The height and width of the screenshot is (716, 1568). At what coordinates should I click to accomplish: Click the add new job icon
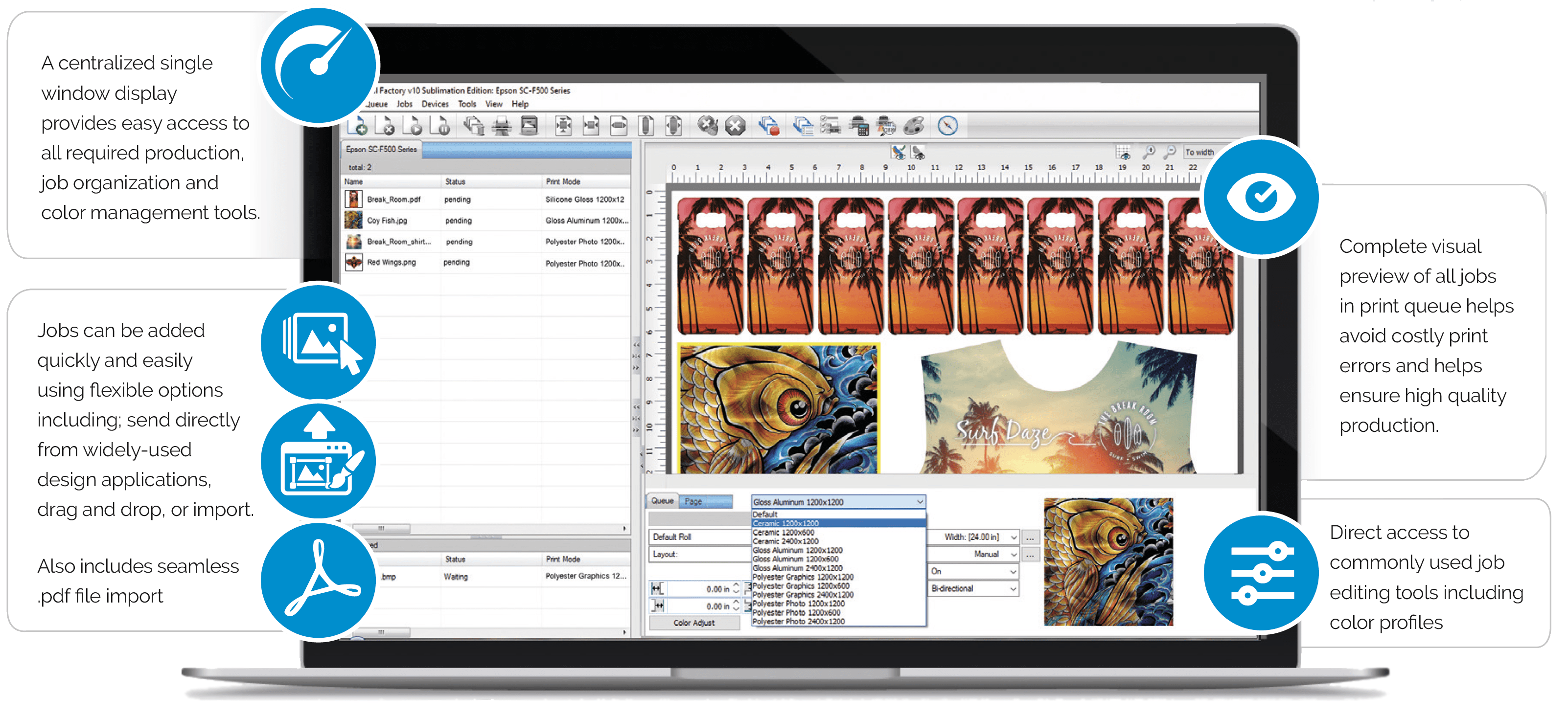tap(358, 126)
